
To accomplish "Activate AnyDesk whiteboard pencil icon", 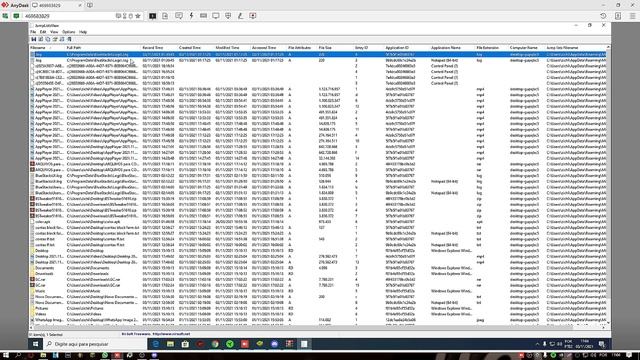I will [240, 16].
